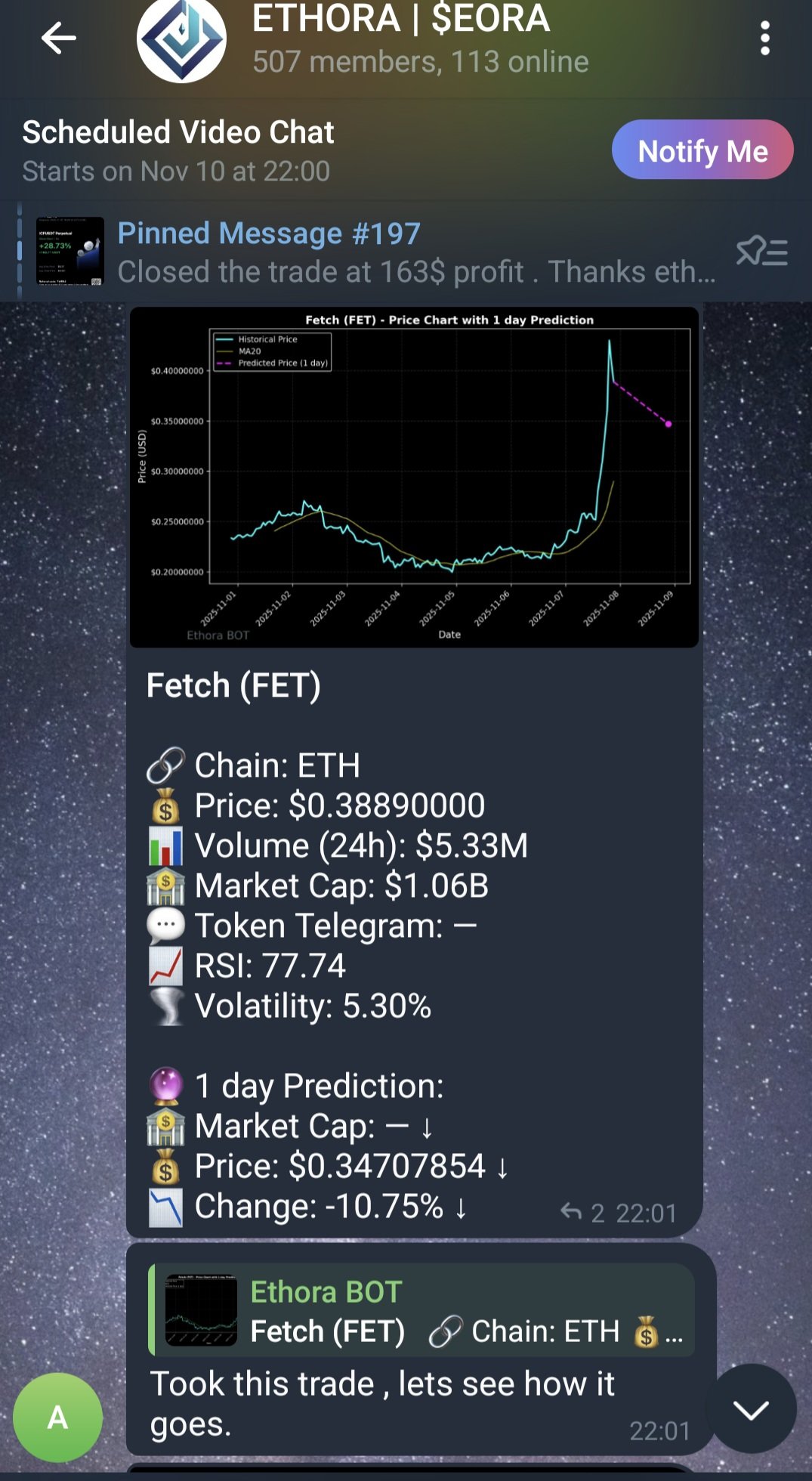This screenshot has height=1481, width=812.
Task: Open the three-dot overflow menu
Action: point(764,38)
